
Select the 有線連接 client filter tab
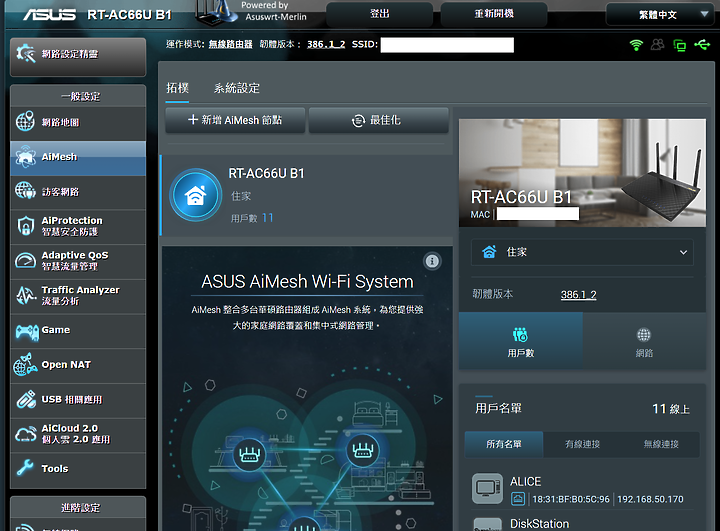pos(582,444)
